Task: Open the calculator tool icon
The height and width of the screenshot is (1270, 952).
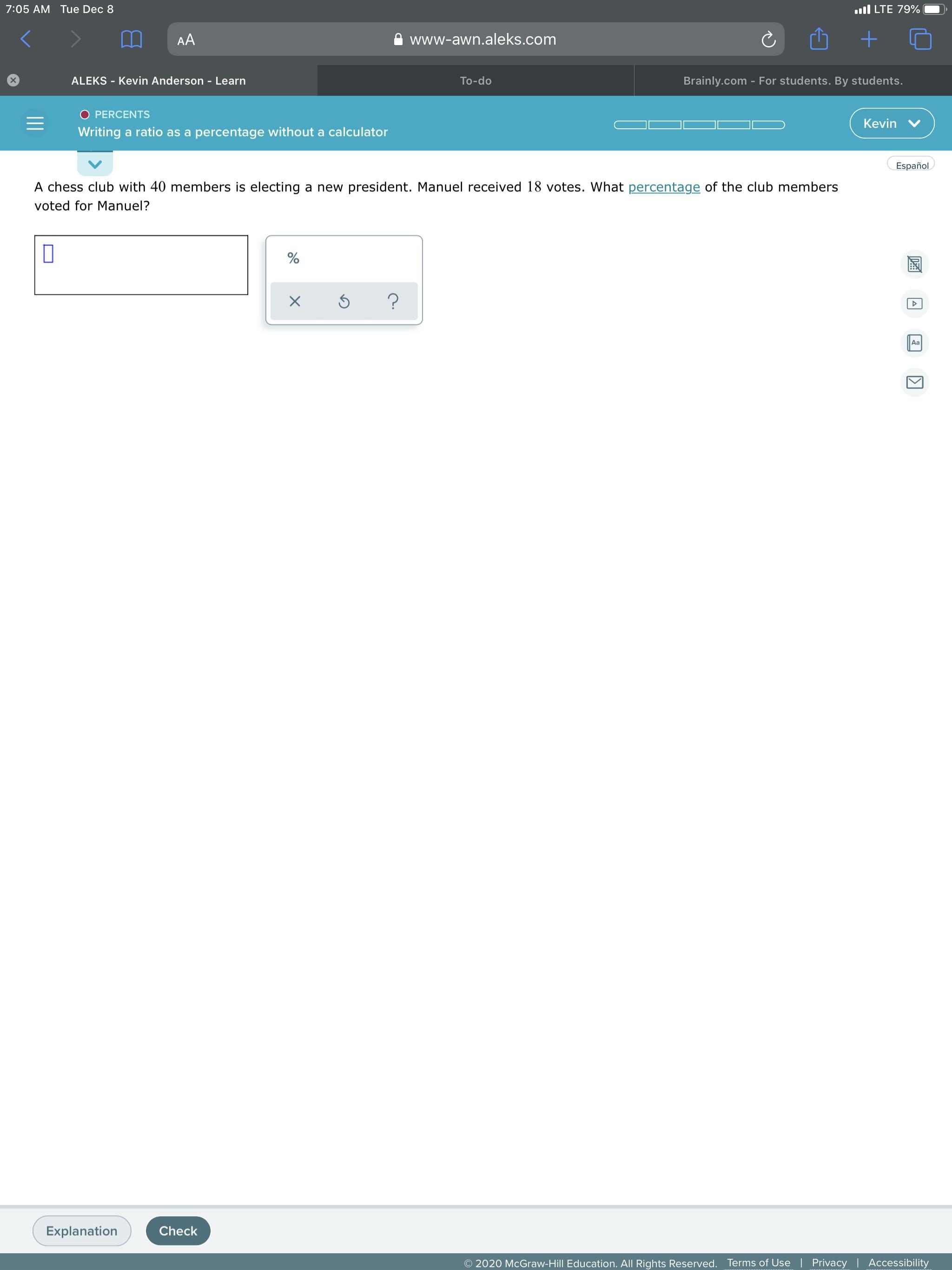Action: point(914,264)
